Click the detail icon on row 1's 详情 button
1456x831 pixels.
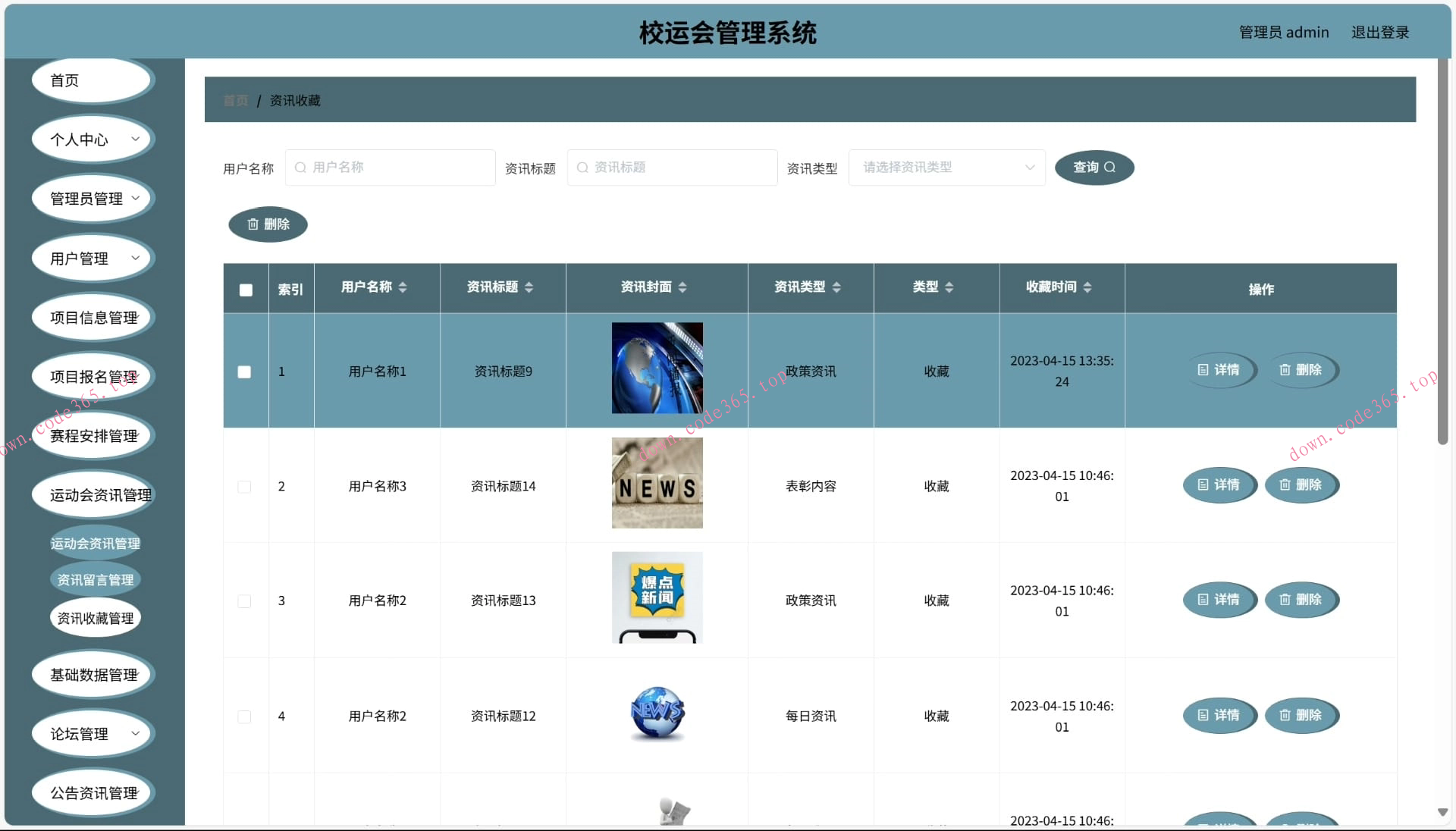click(x=1202, y=371)
